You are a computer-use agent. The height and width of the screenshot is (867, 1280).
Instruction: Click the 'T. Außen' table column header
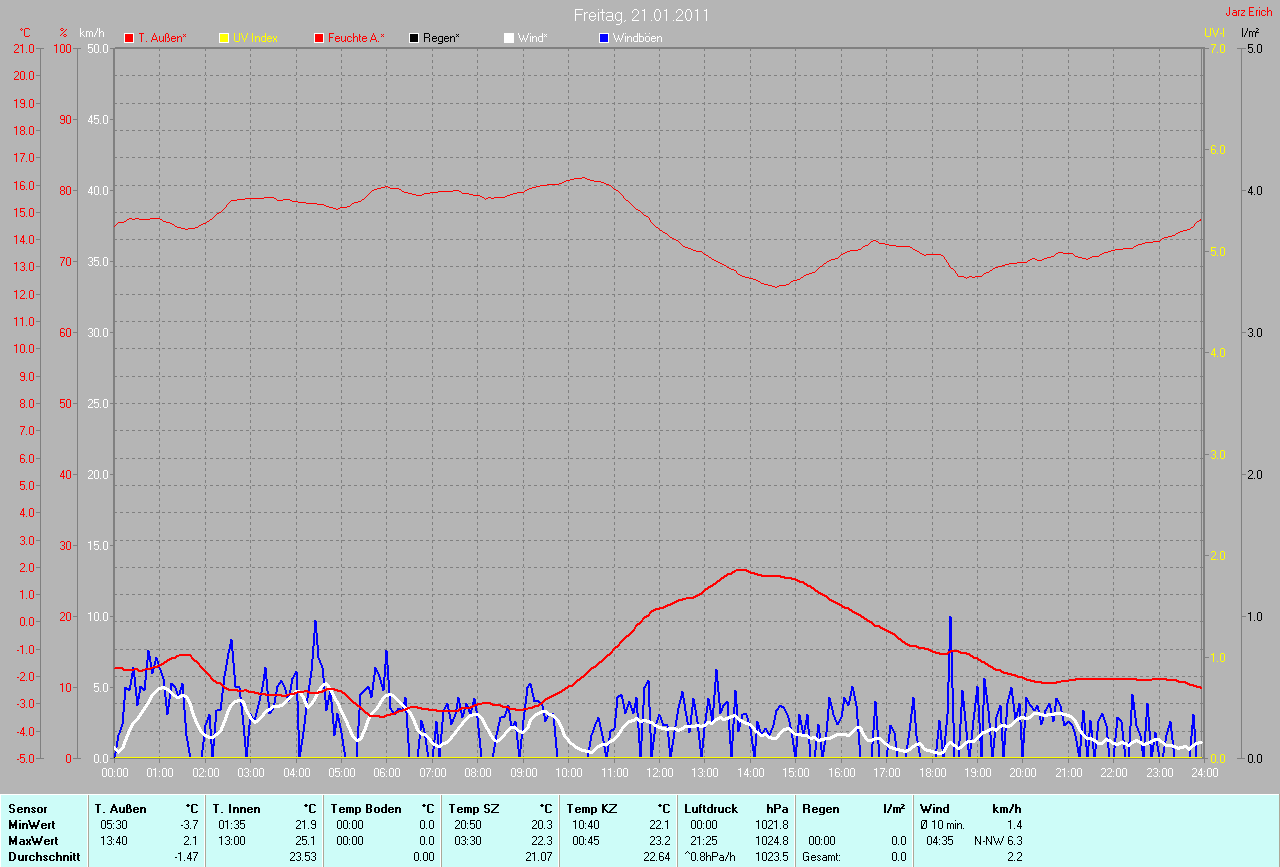click(x=121, y=808)
